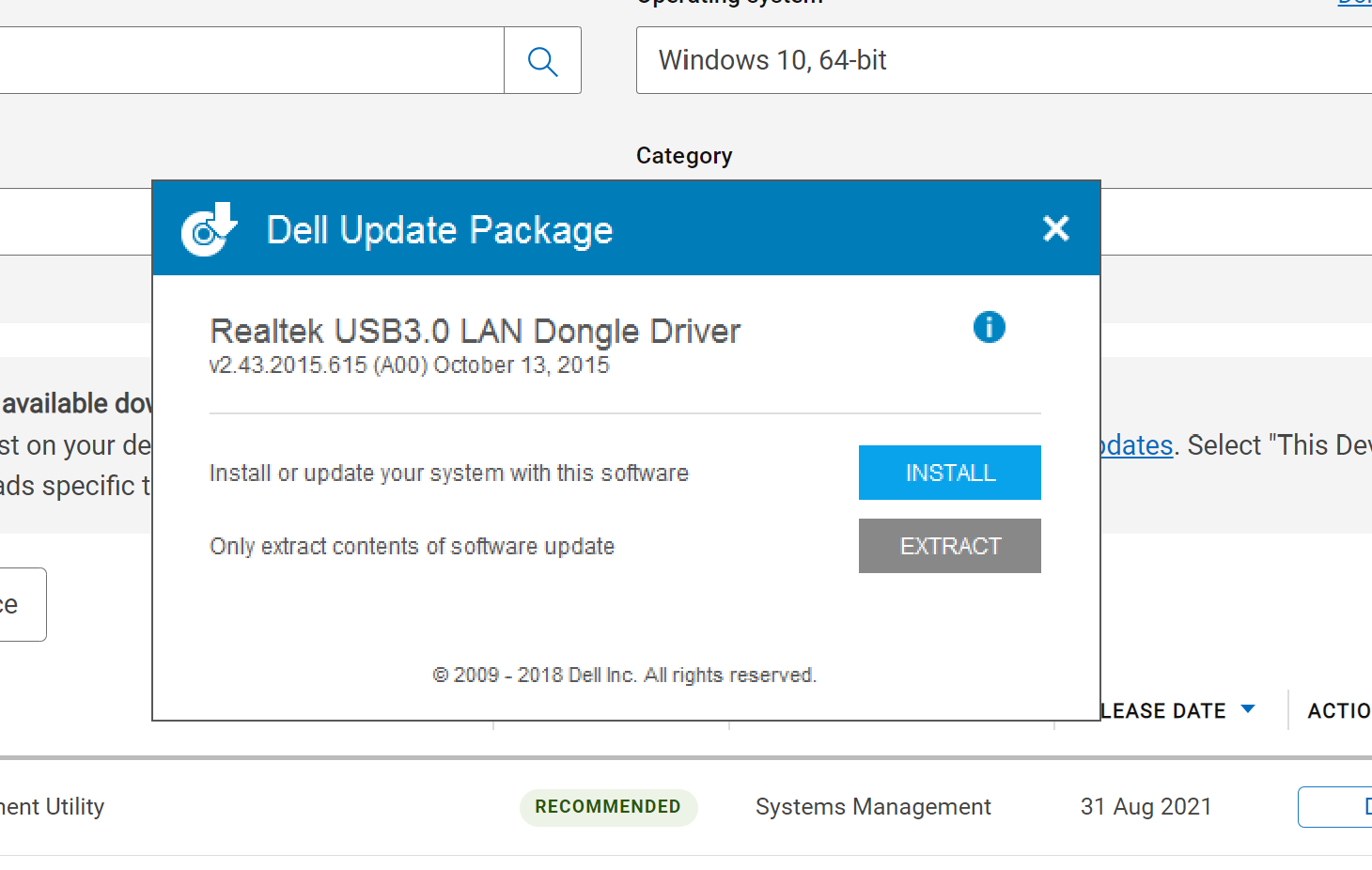Click the Systems Management category cell

(873, 807)
